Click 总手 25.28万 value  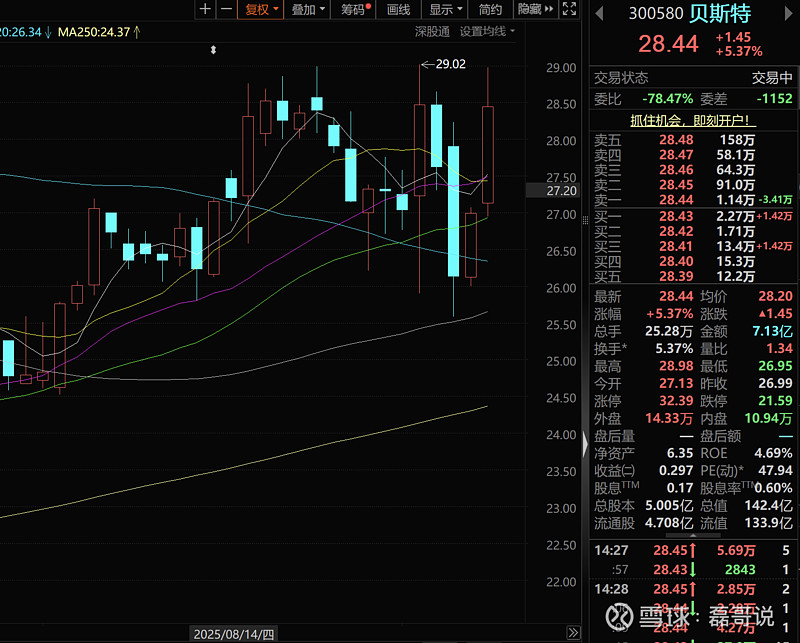(669, 331)
